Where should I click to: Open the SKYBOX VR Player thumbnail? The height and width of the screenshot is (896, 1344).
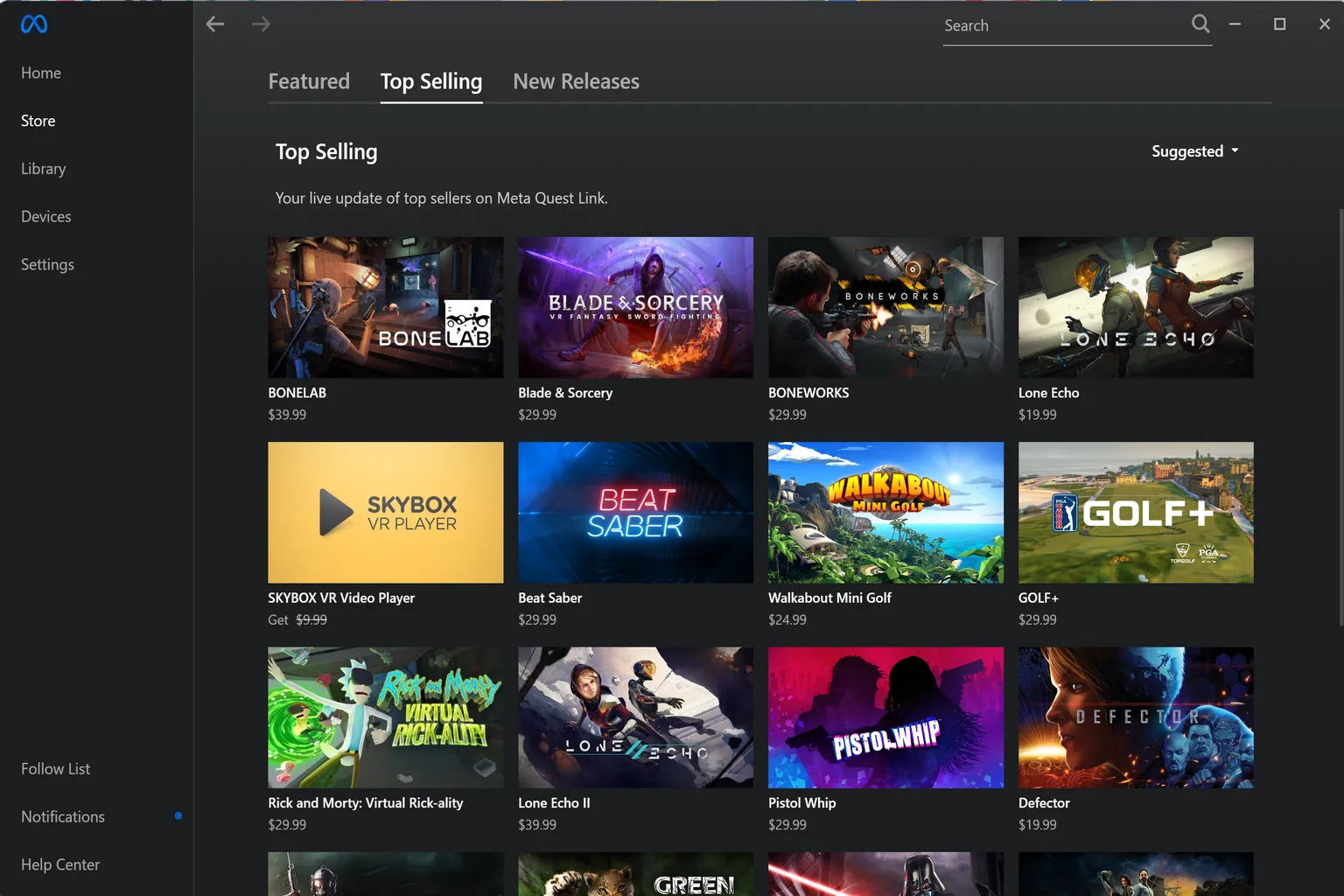(386, 512)
